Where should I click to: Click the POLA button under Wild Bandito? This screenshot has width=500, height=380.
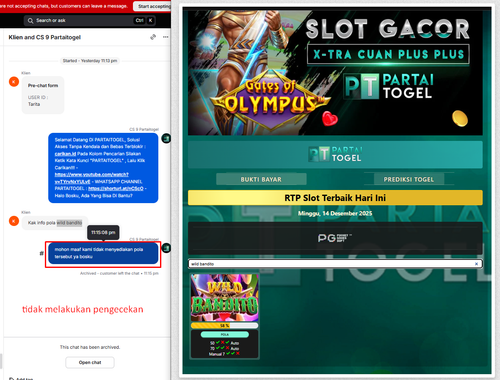225,334
